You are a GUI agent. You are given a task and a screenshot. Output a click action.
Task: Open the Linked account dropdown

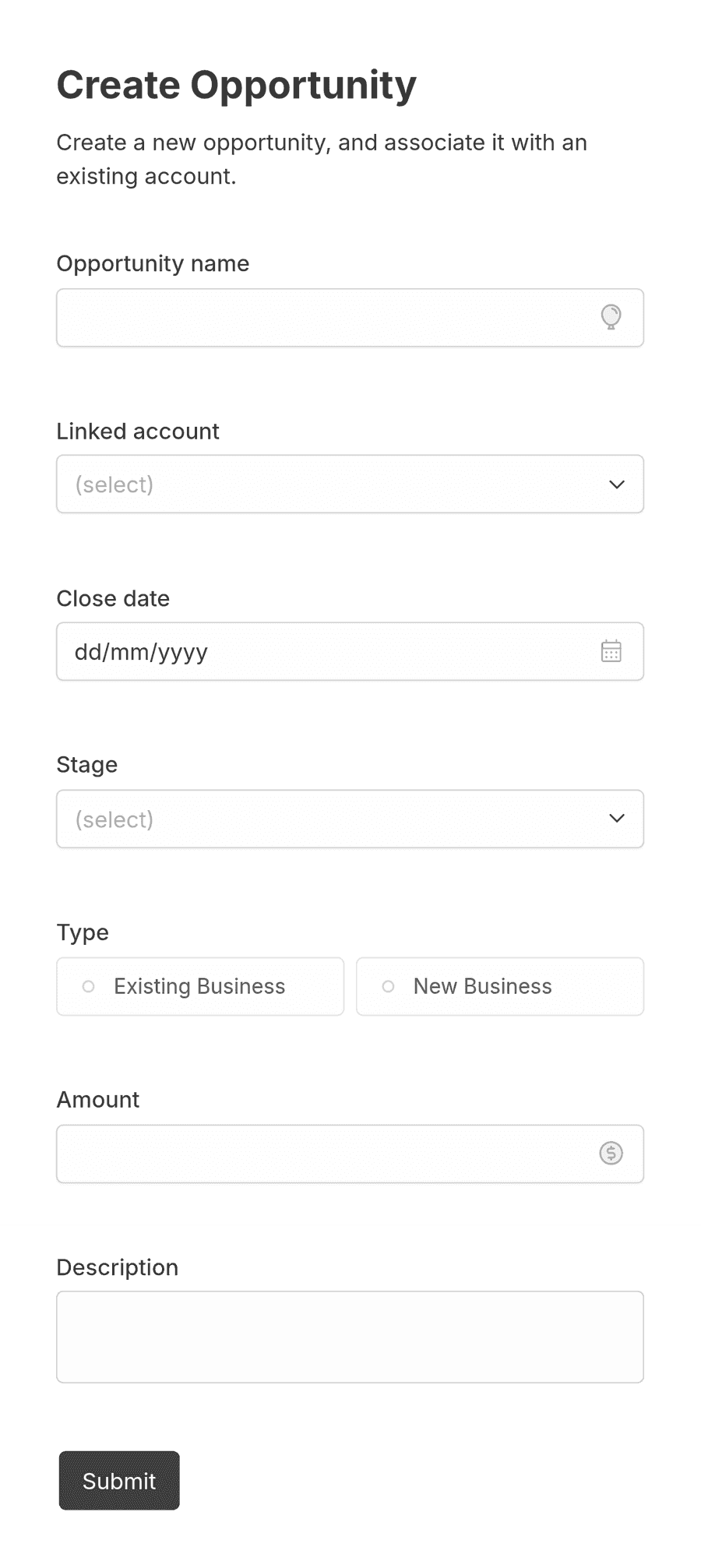pyautogui.click(x=350, y=484)
